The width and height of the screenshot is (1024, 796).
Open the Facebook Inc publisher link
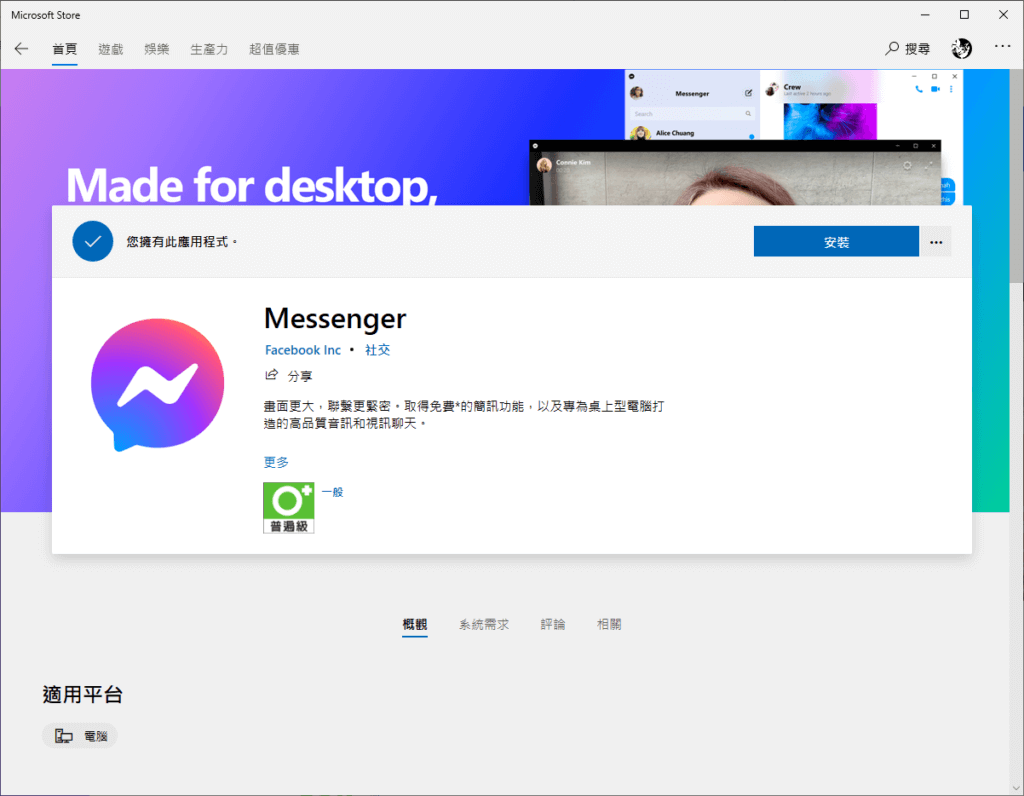pyautogui.click(x=303, y=350)
